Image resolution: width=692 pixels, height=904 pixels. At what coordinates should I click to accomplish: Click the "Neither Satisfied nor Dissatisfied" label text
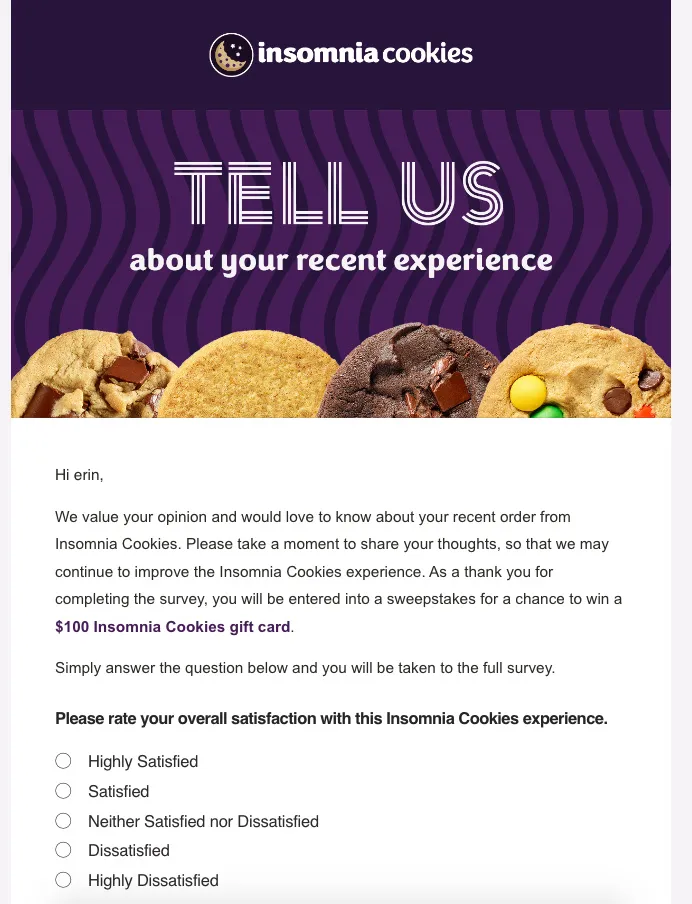pyautogui.click(x=203, y=822)
